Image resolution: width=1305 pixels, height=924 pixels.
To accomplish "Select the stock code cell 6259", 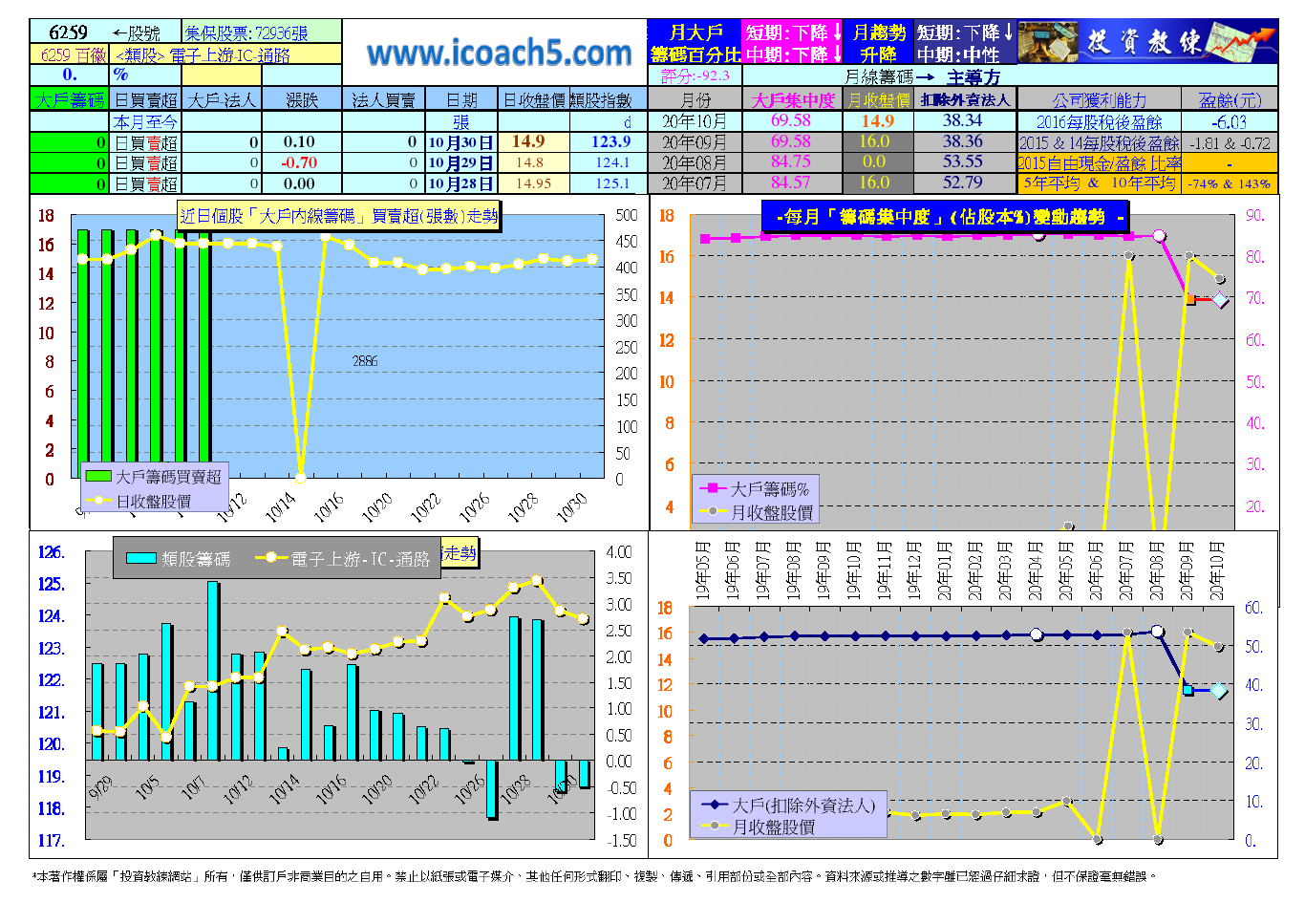I will point(68,32).
